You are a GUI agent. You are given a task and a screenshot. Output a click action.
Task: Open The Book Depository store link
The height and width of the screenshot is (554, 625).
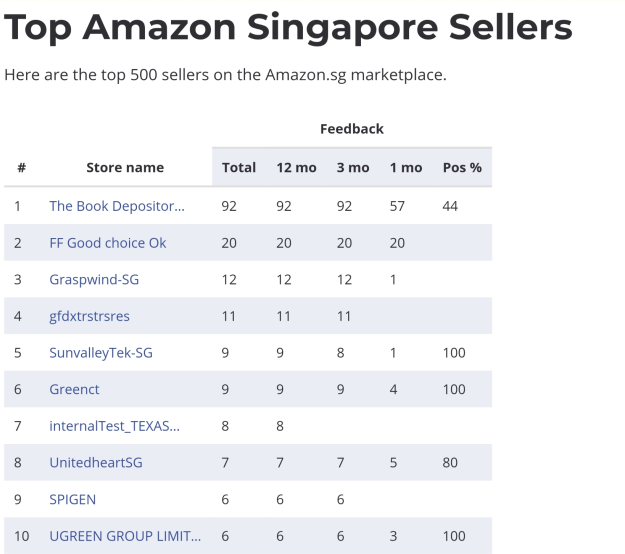click(117, 206)
